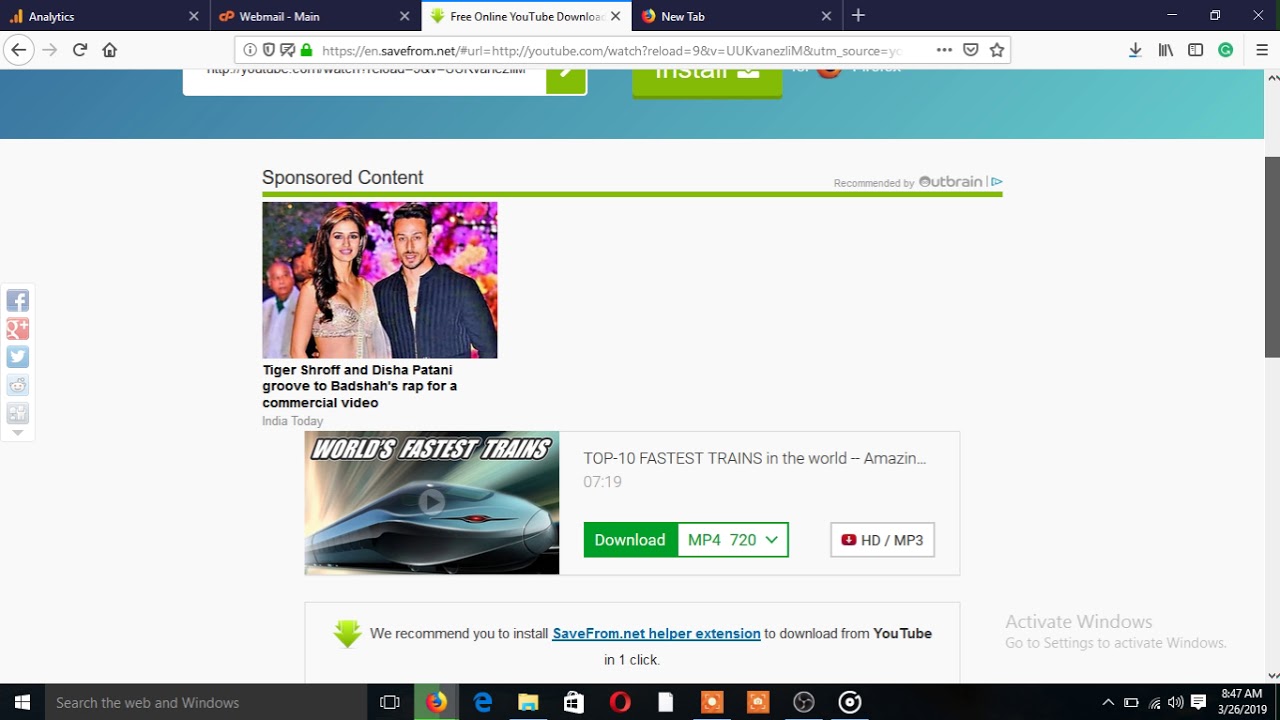
Task: Click the World's Fastest Trains video thumbnail
Action: pos(432,503)
